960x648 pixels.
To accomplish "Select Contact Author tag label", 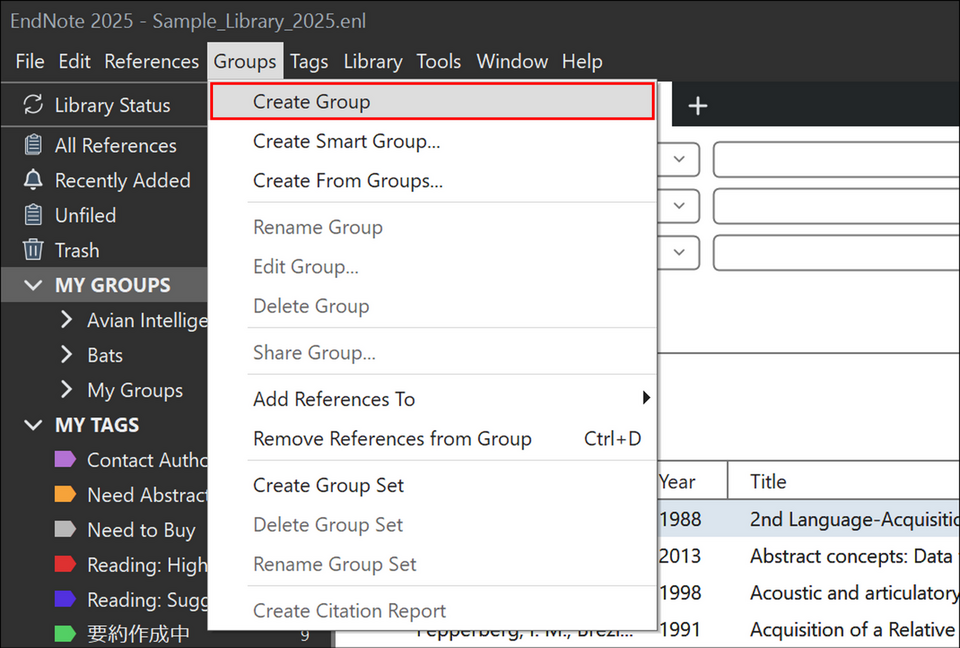I will pos(147,460).
